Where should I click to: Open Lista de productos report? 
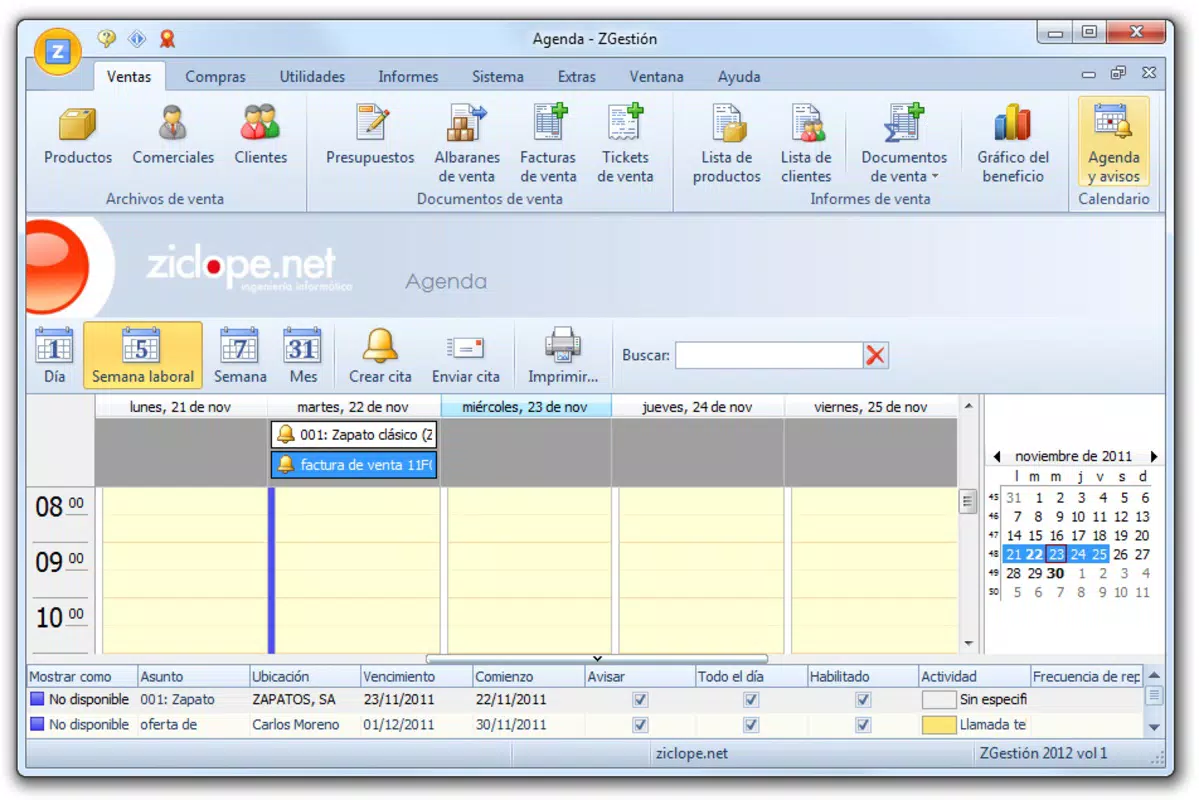726,144
